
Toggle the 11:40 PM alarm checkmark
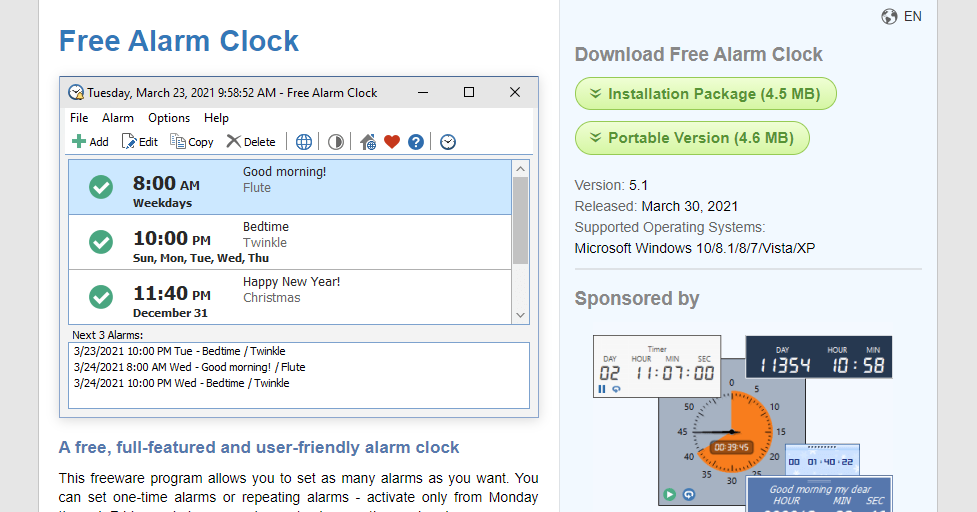pos(101,296)
